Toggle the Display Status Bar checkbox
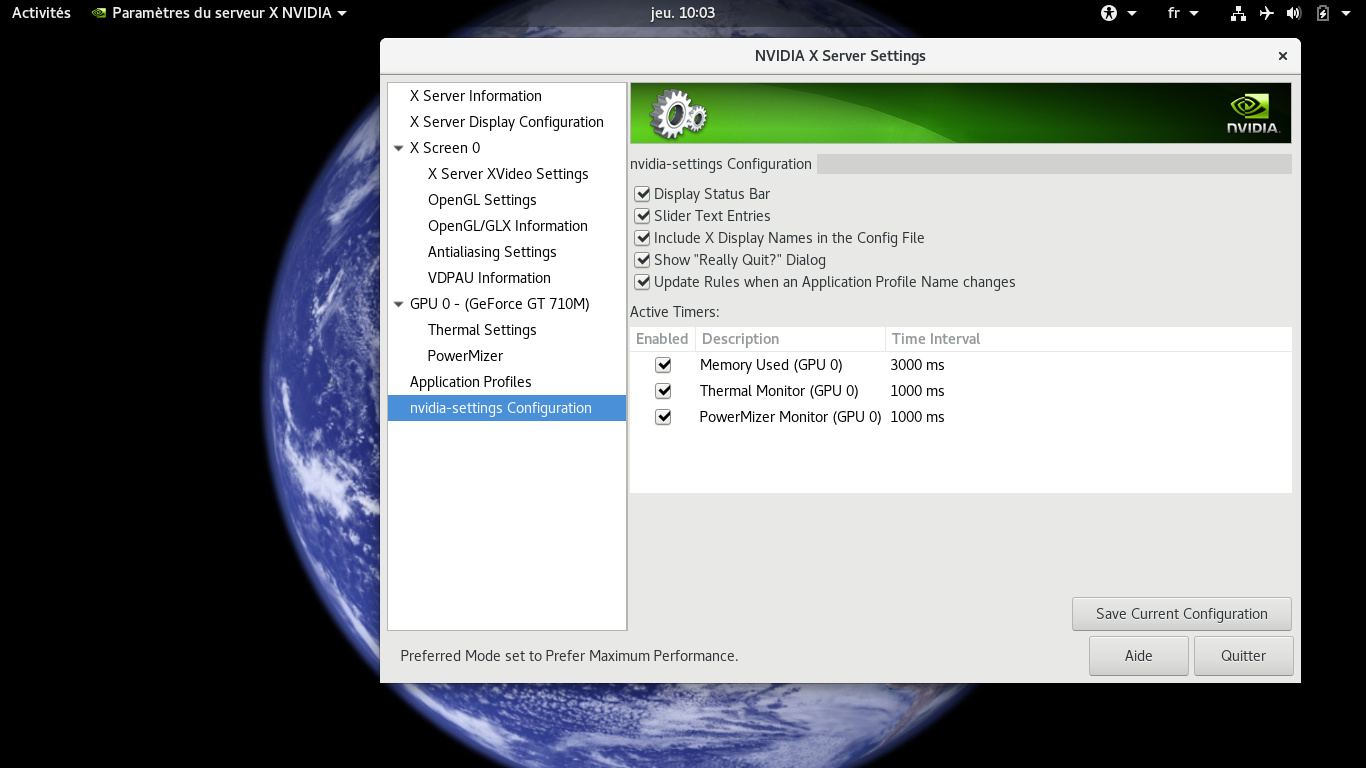Viewport: 1366px width, 768px height. 642,194
